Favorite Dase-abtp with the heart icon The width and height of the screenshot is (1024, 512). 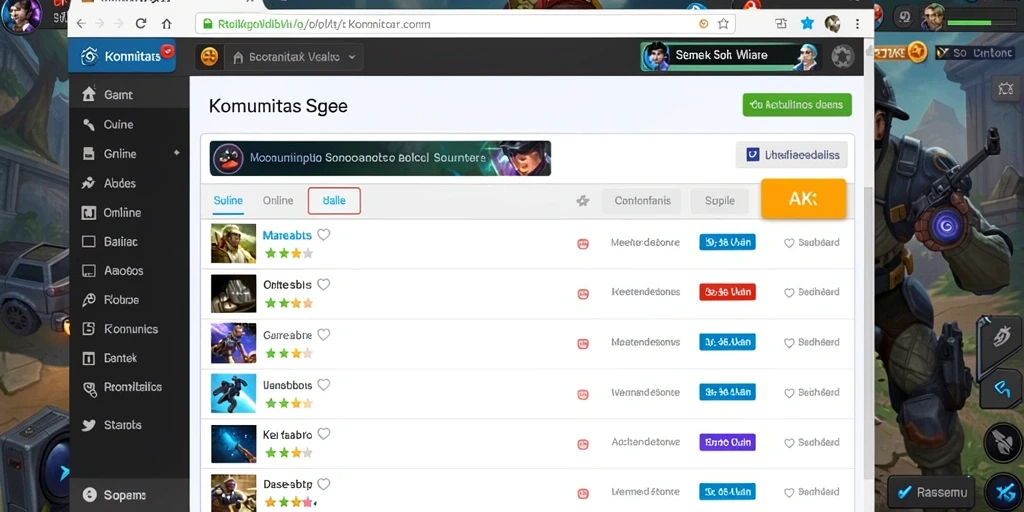point(323,484)
